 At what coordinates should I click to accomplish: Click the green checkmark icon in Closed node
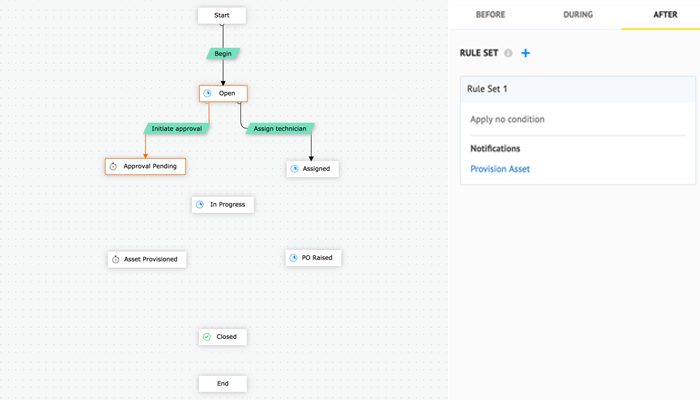pyautogui.click(x=206, y=337)
